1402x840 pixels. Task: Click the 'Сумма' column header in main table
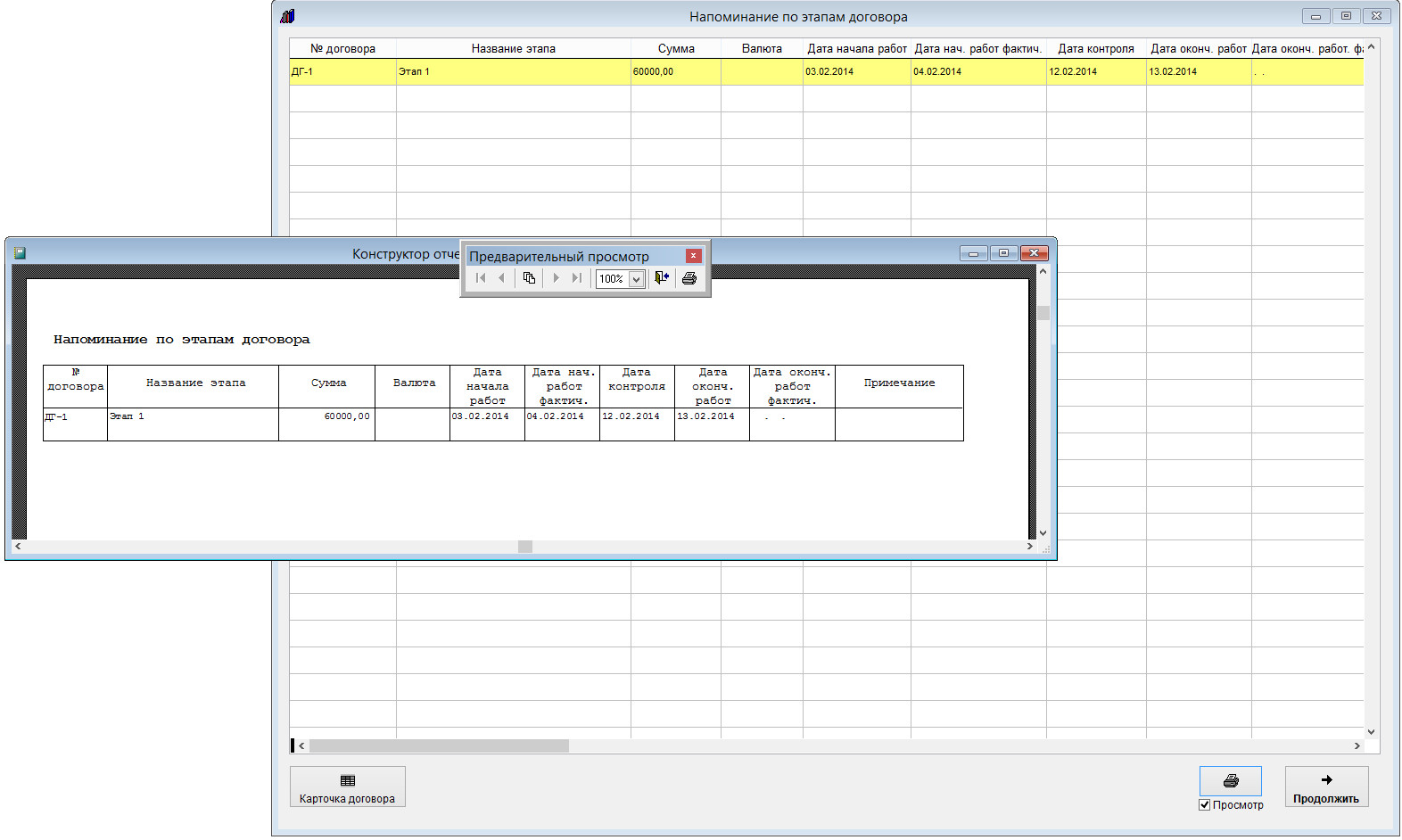pyautogui.click(x=676, y=49)
